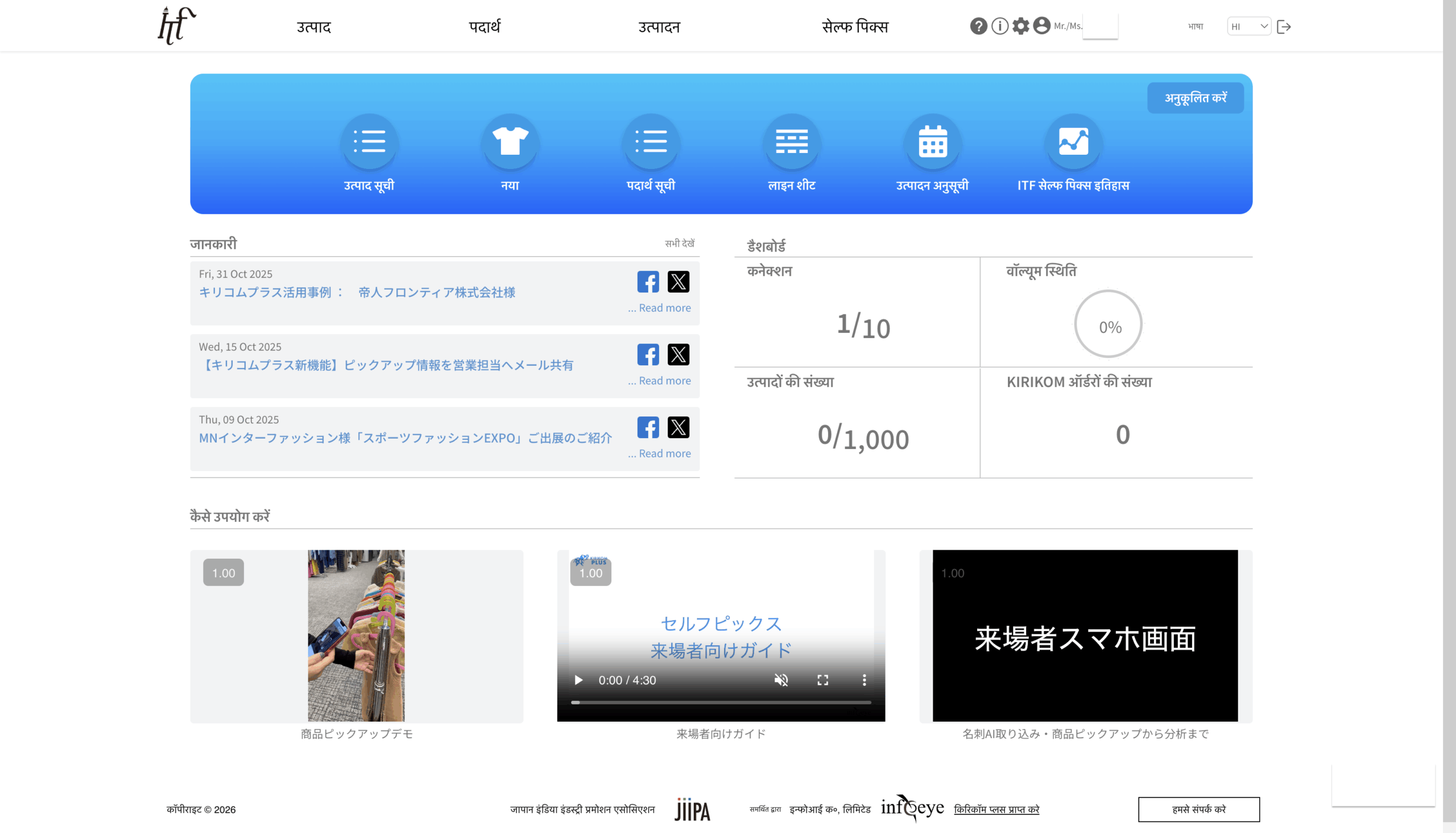Open the उत्पादन menu in header
The image size is (1456, 833).
[x=659, y=27]
